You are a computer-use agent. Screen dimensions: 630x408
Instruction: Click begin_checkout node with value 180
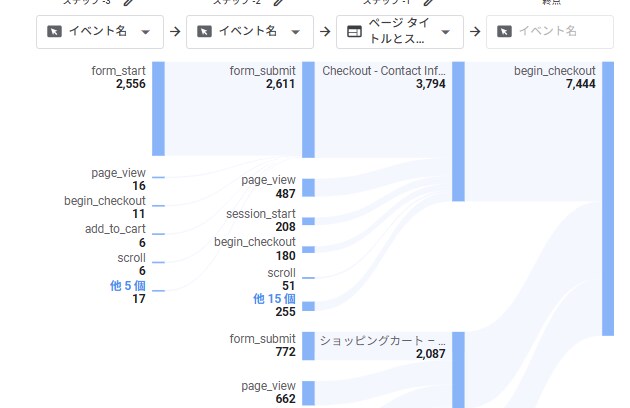tap(308, 249)
